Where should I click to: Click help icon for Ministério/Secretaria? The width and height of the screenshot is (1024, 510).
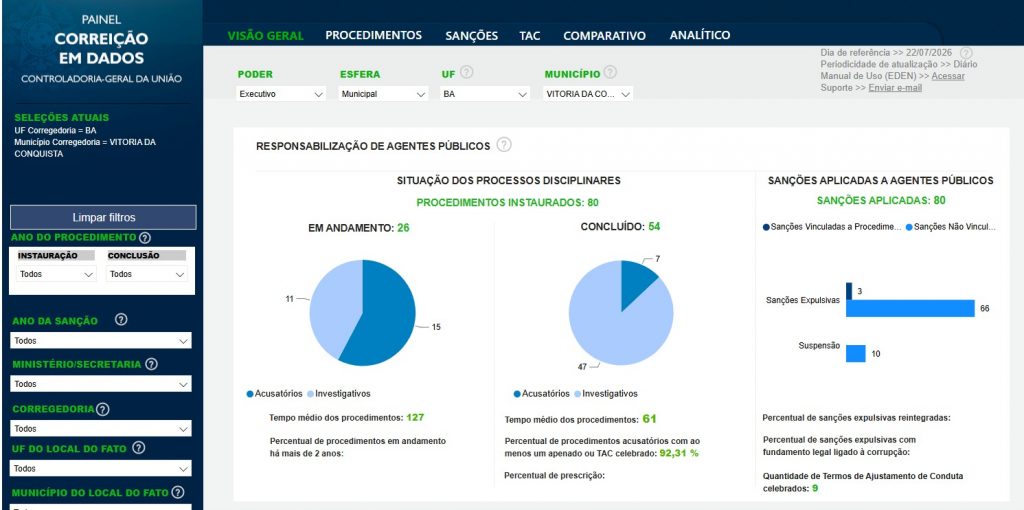pyautogui.click(x=152, y=364)
